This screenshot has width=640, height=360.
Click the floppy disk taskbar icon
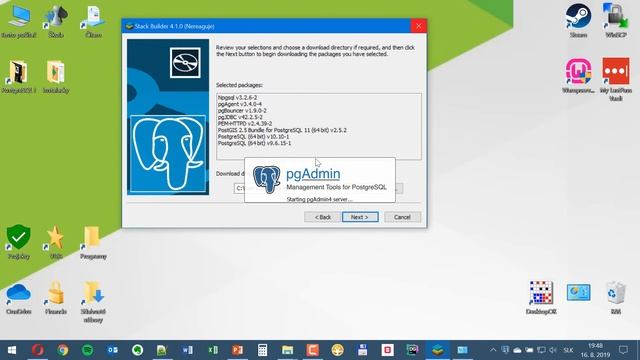click(362, 350)
